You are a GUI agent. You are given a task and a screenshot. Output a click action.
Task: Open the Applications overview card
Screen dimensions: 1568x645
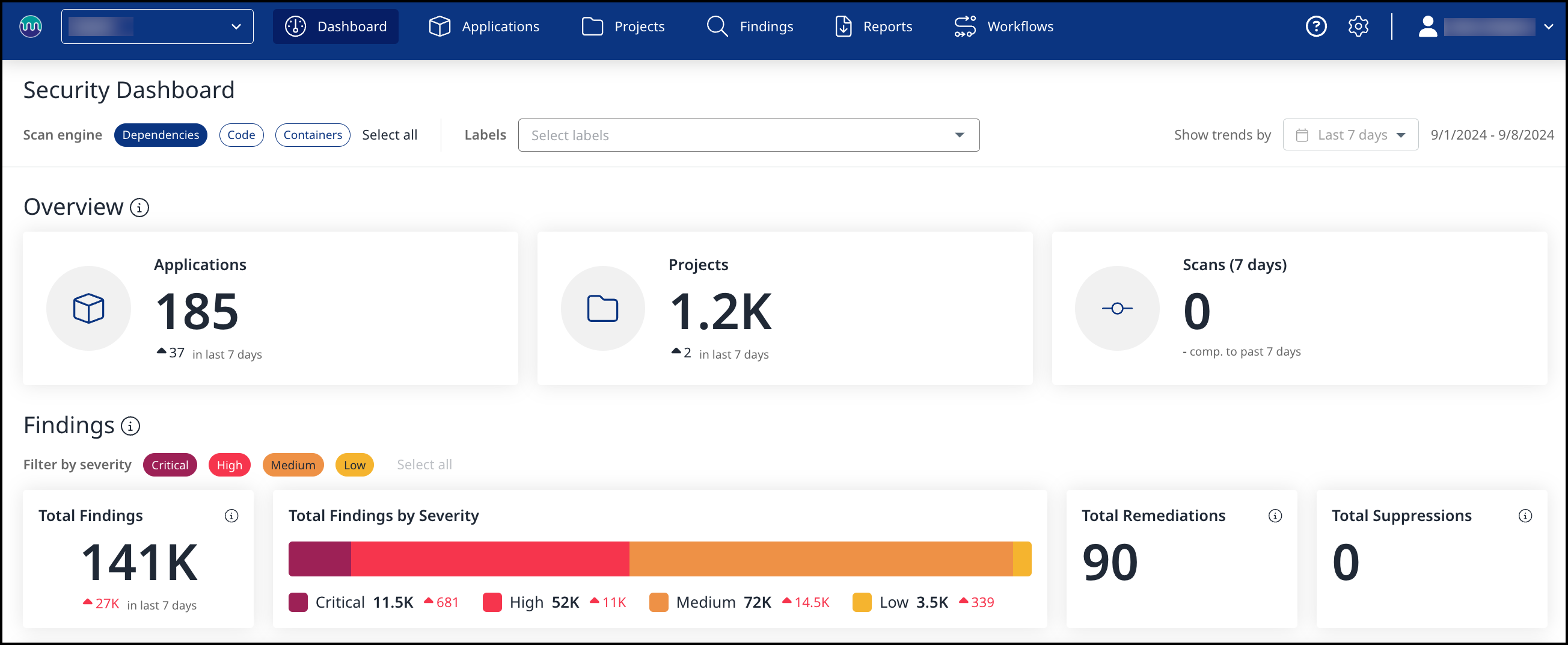tap(271, 308)
